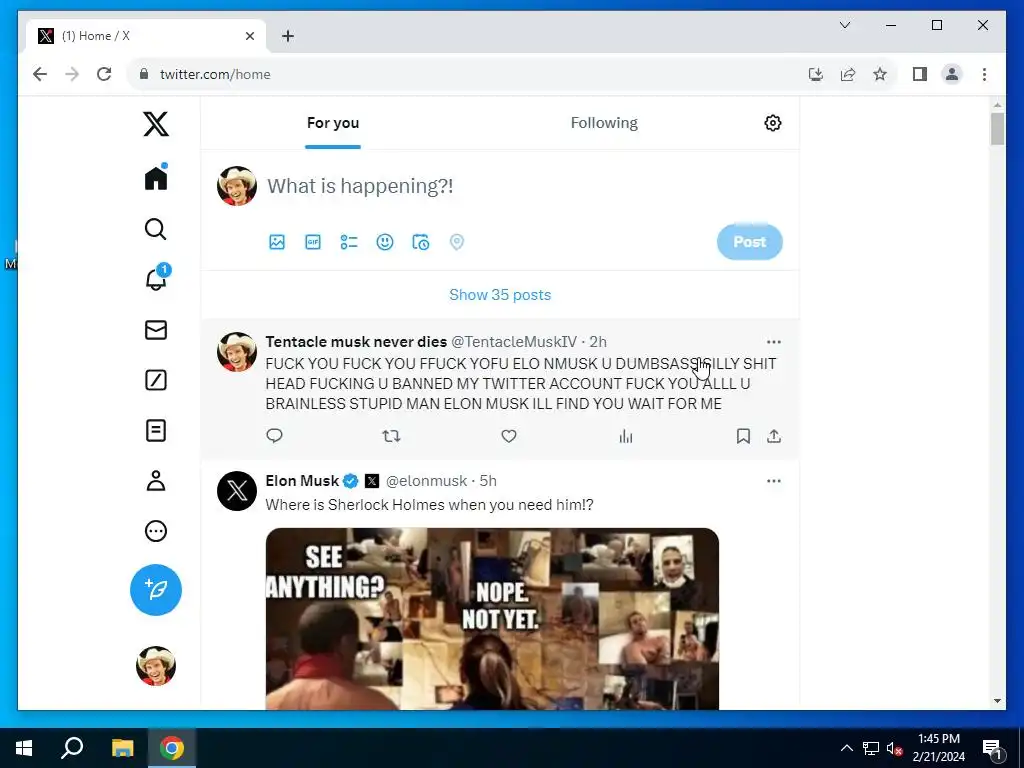Click the 2h timestamp on the post
This screenshot has height=768, width=1024.
(x=598, y=342)
